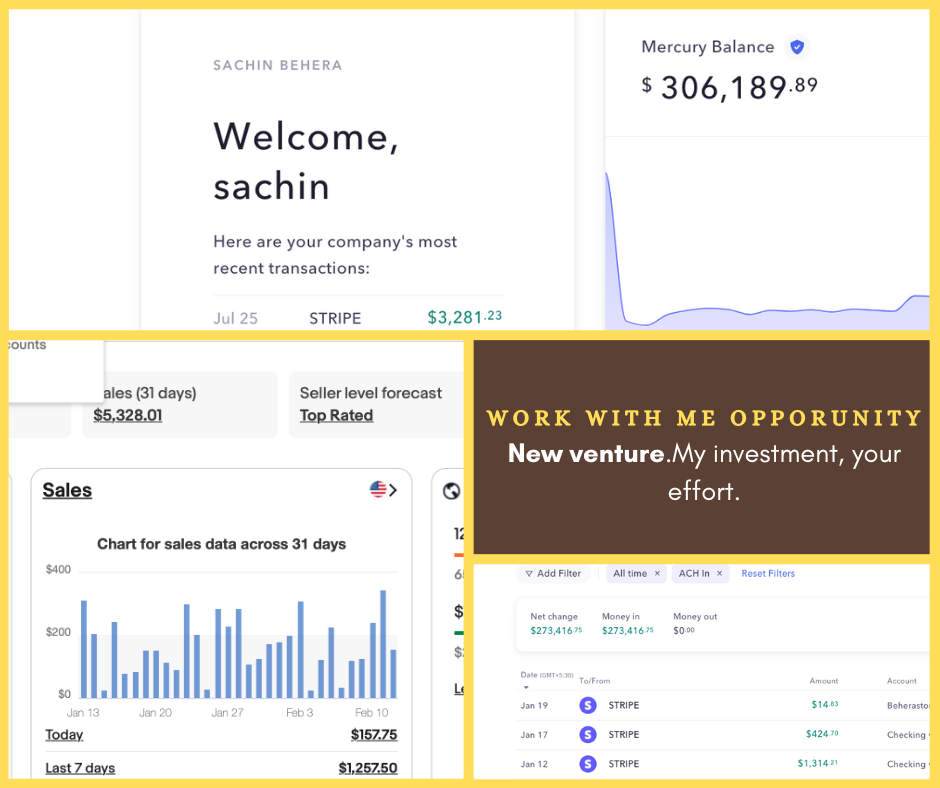
Task: Toggle the Date column sort arrow
Action: pyautogui.click(x=526, y=688)
